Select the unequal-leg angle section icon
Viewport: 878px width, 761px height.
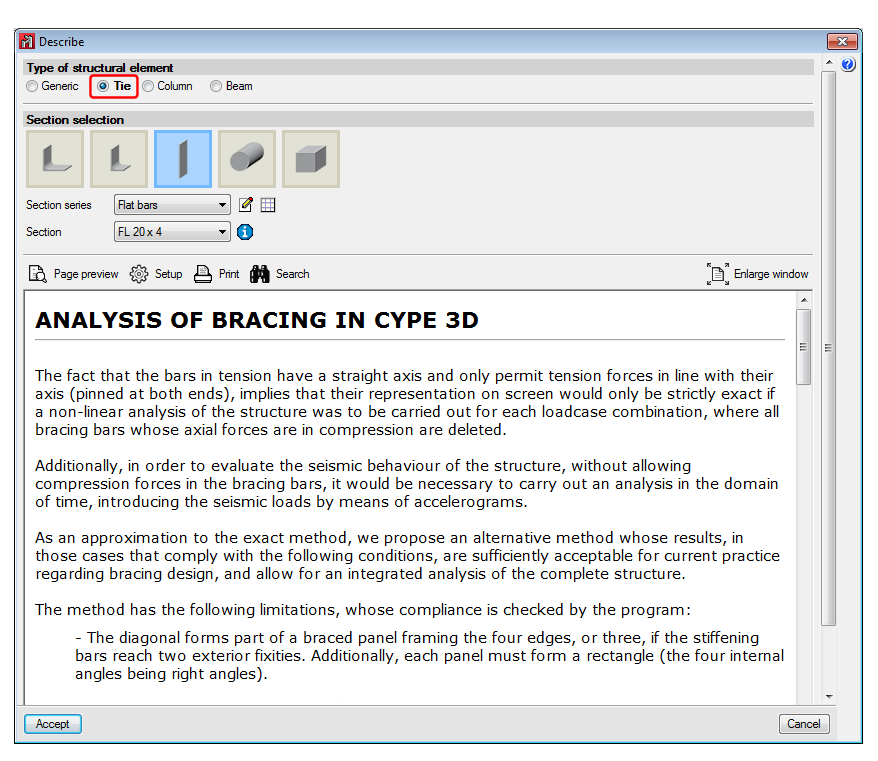click(119, 159)
